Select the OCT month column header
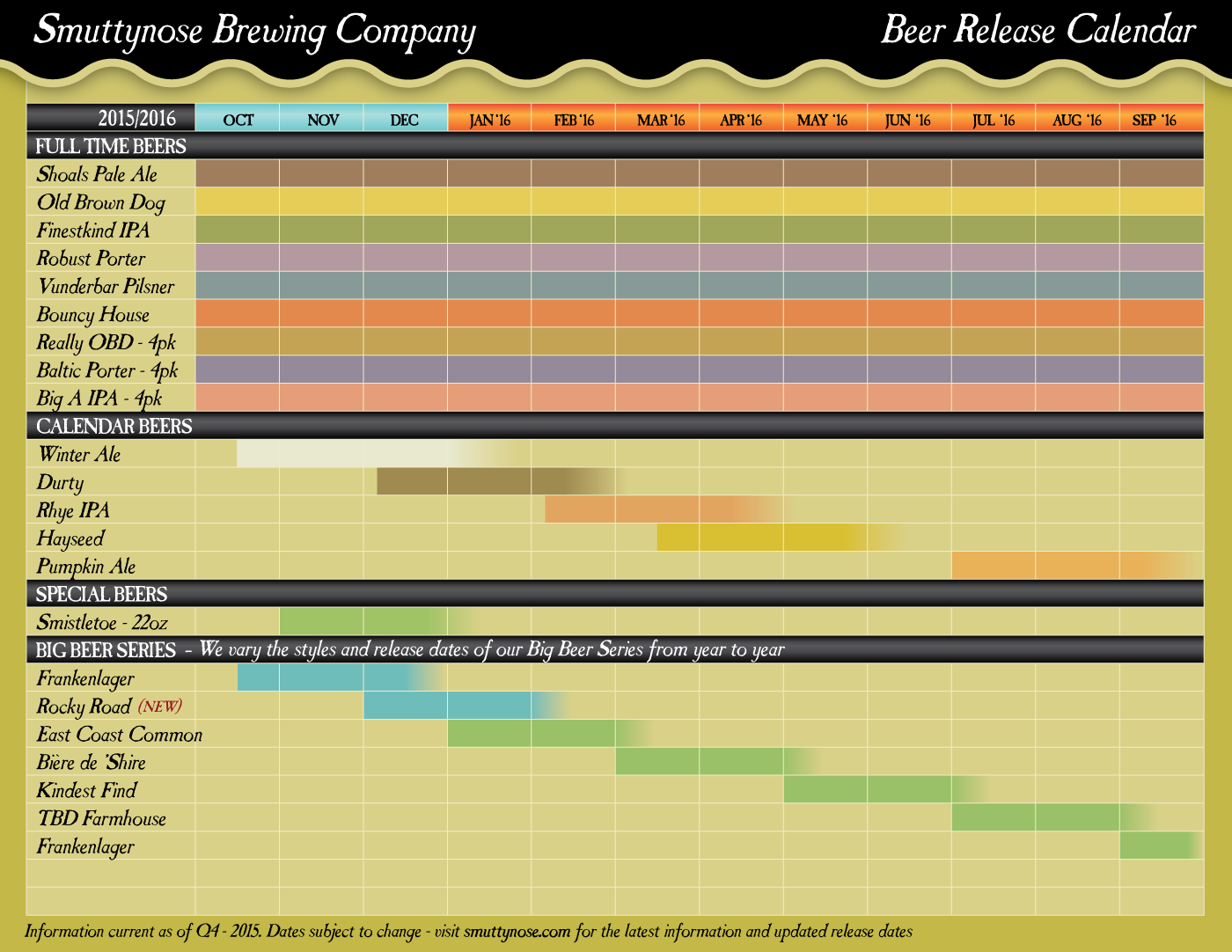 (x=238, y=118)
